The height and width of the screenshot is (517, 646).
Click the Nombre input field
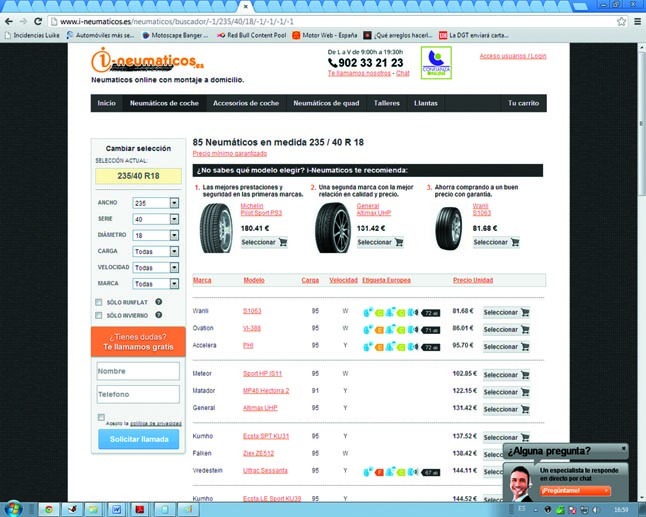(x=138, y=371)
